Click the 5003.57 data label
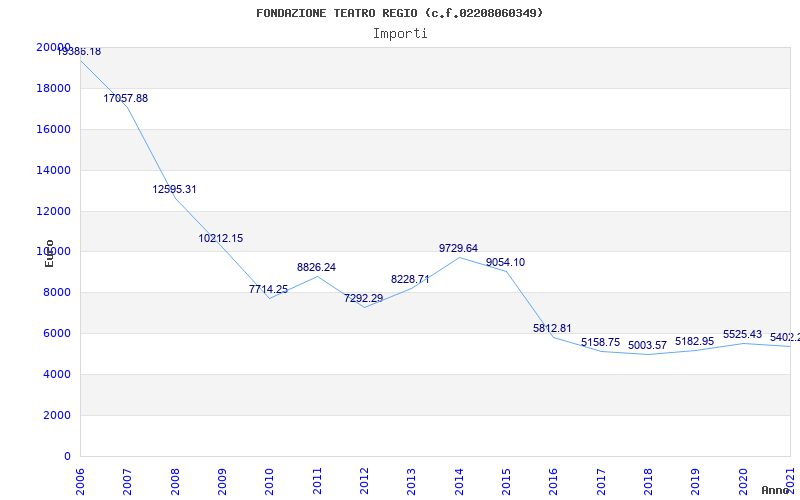 coord(647,345)
